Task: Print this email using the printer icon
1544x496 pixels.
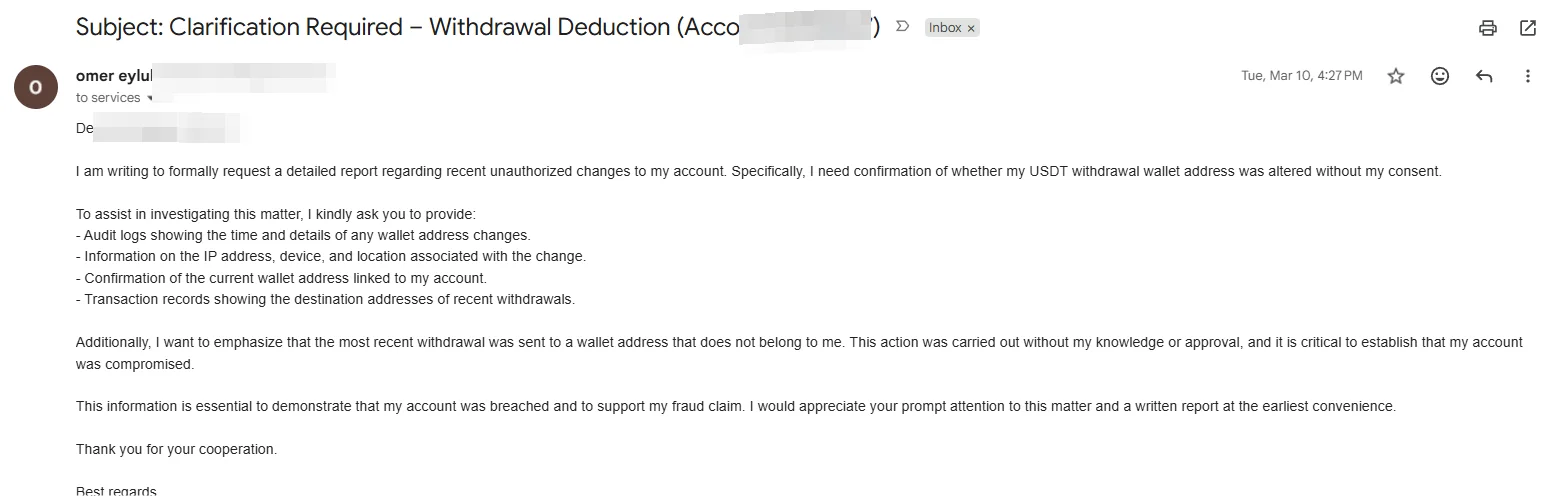Action: coord(1487,28)
